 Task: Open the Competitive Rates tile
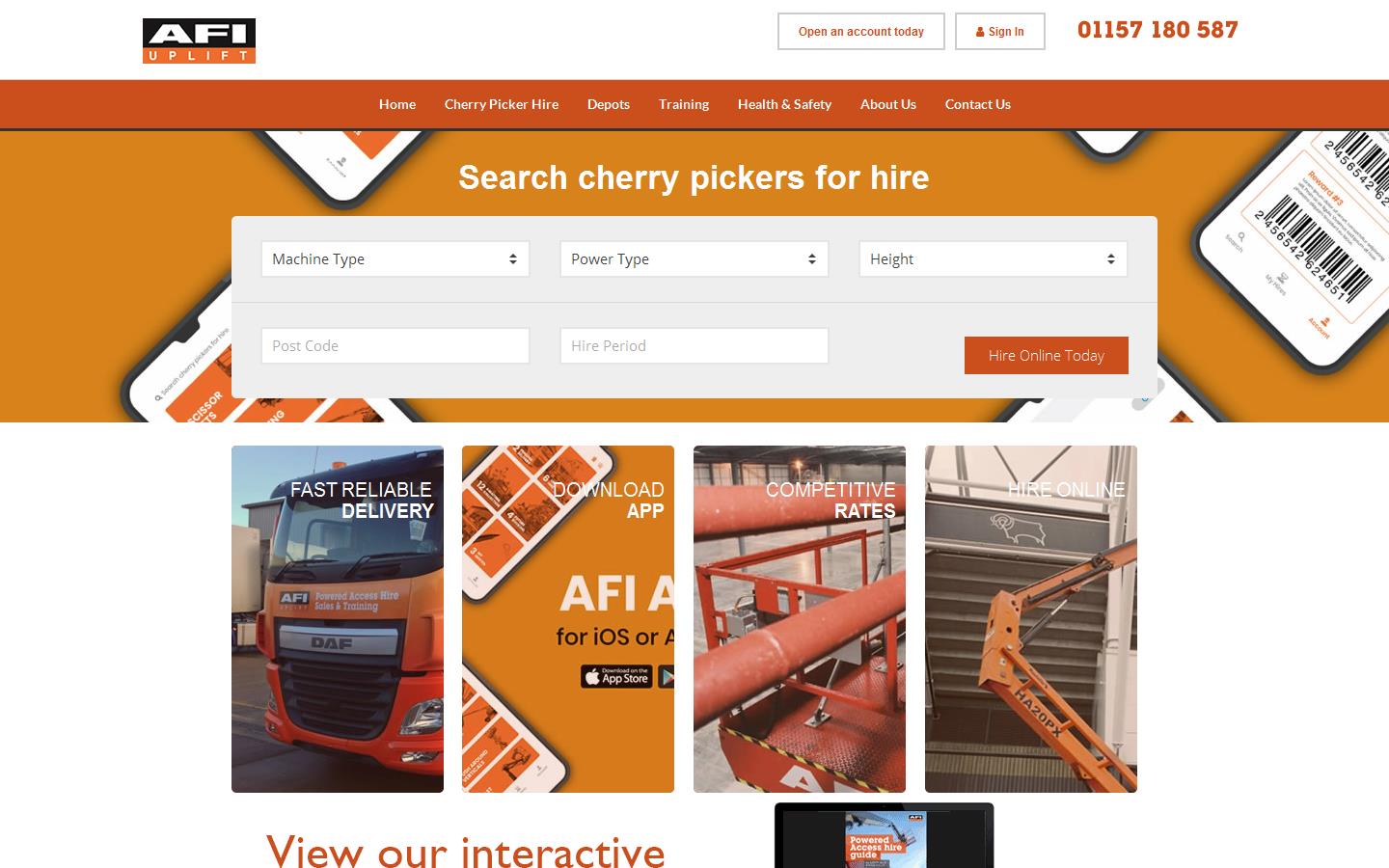coord(800,619)
